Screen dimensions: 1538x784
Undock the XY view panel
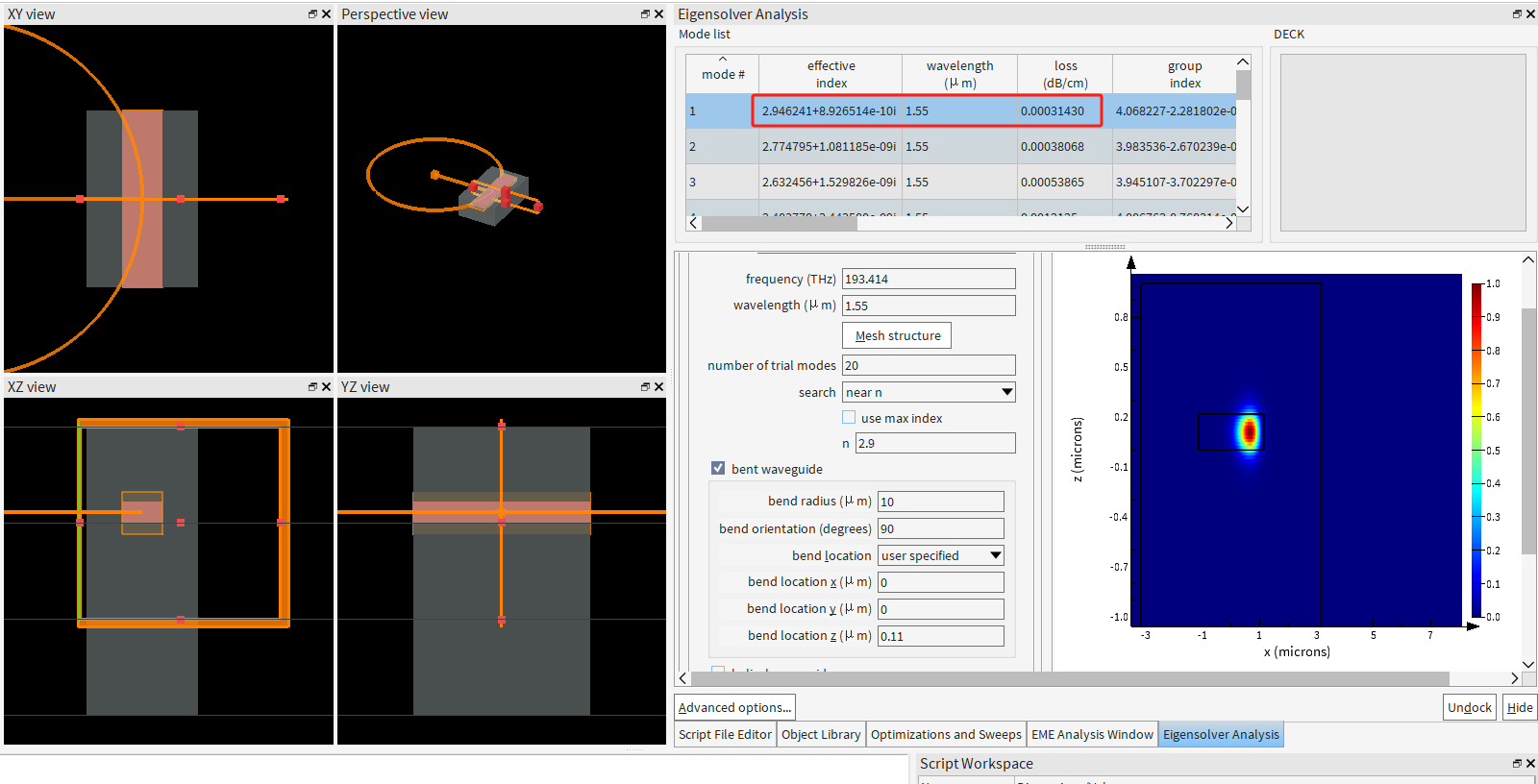coord(312,14)
